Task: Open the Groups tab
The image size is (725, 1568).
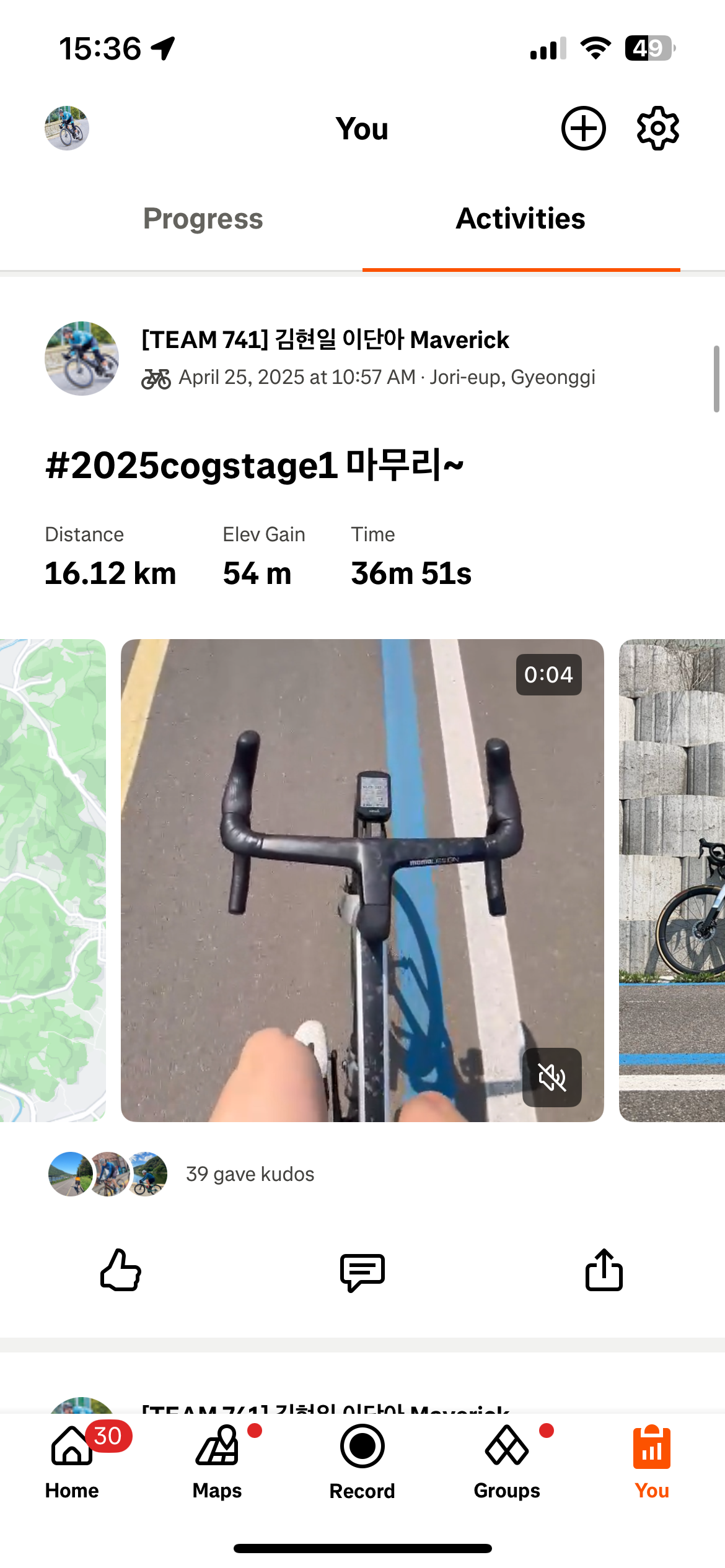Action: pos(507,1462)
